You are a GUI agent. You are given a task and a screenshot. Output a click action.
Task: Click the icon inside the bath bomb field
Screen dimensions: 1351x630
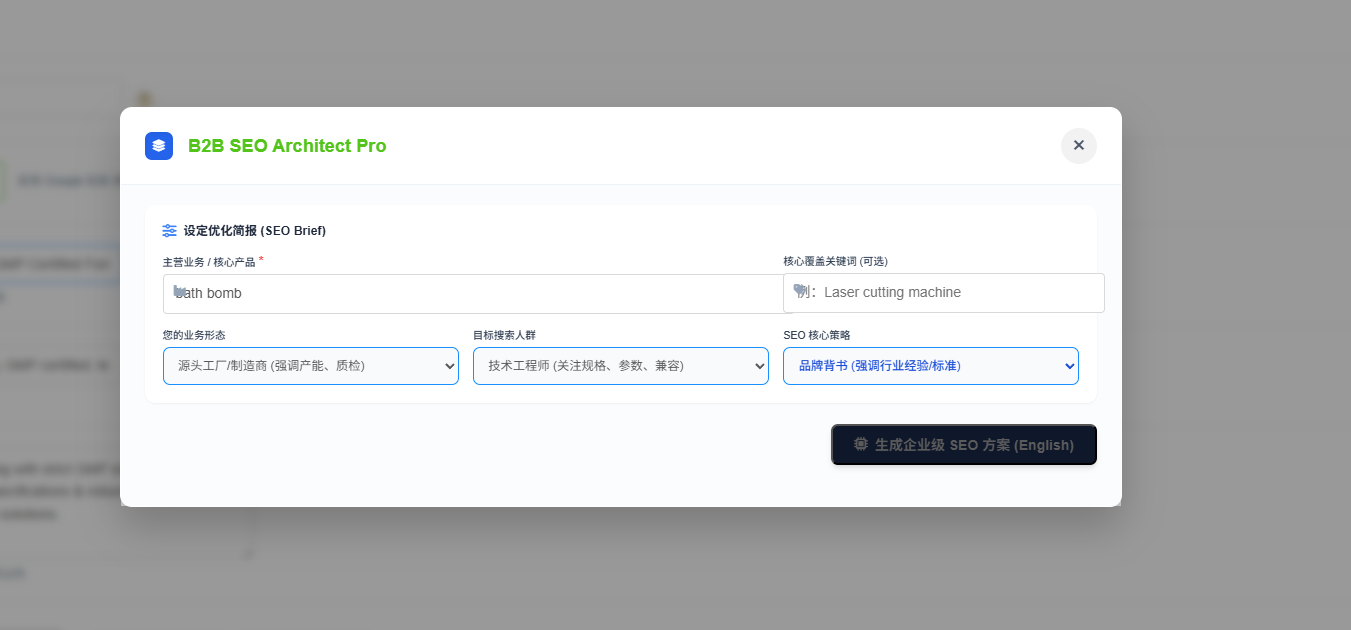180,292
